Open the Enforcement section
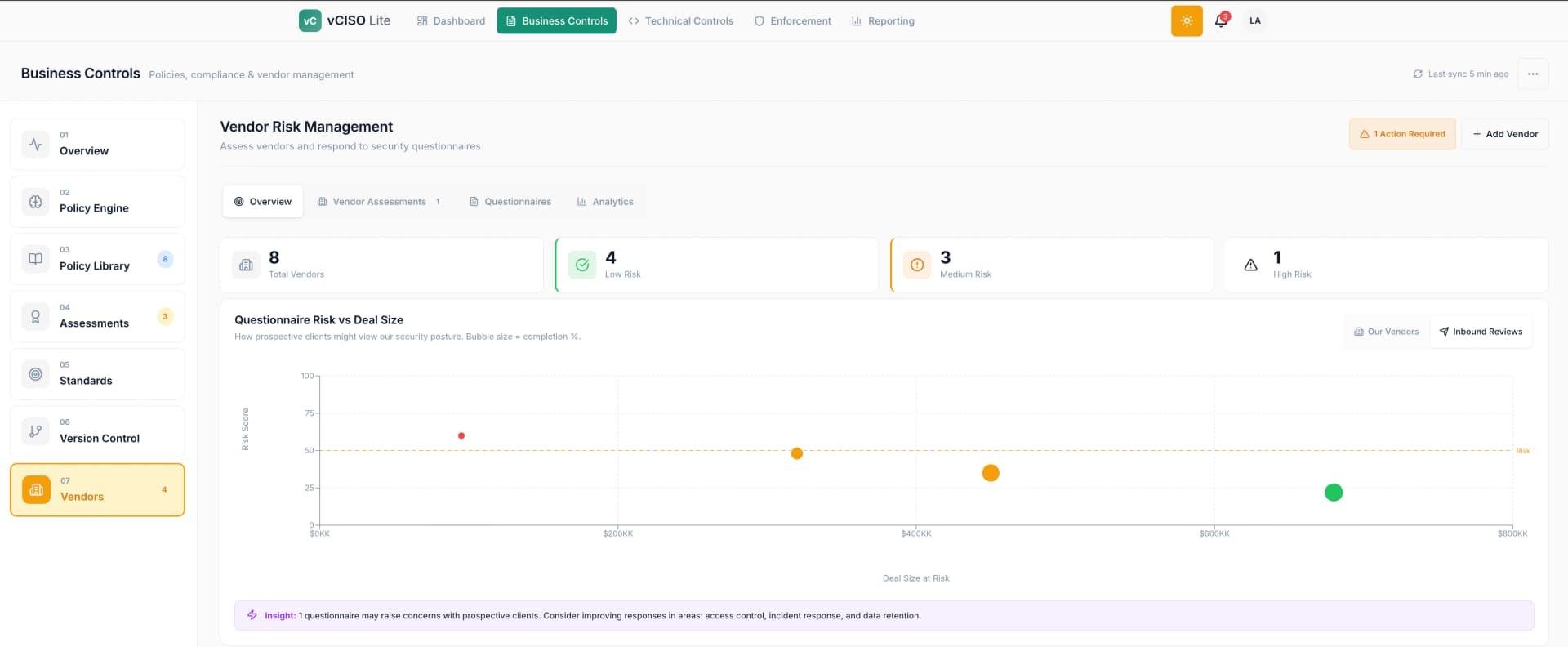 point(792,20)
